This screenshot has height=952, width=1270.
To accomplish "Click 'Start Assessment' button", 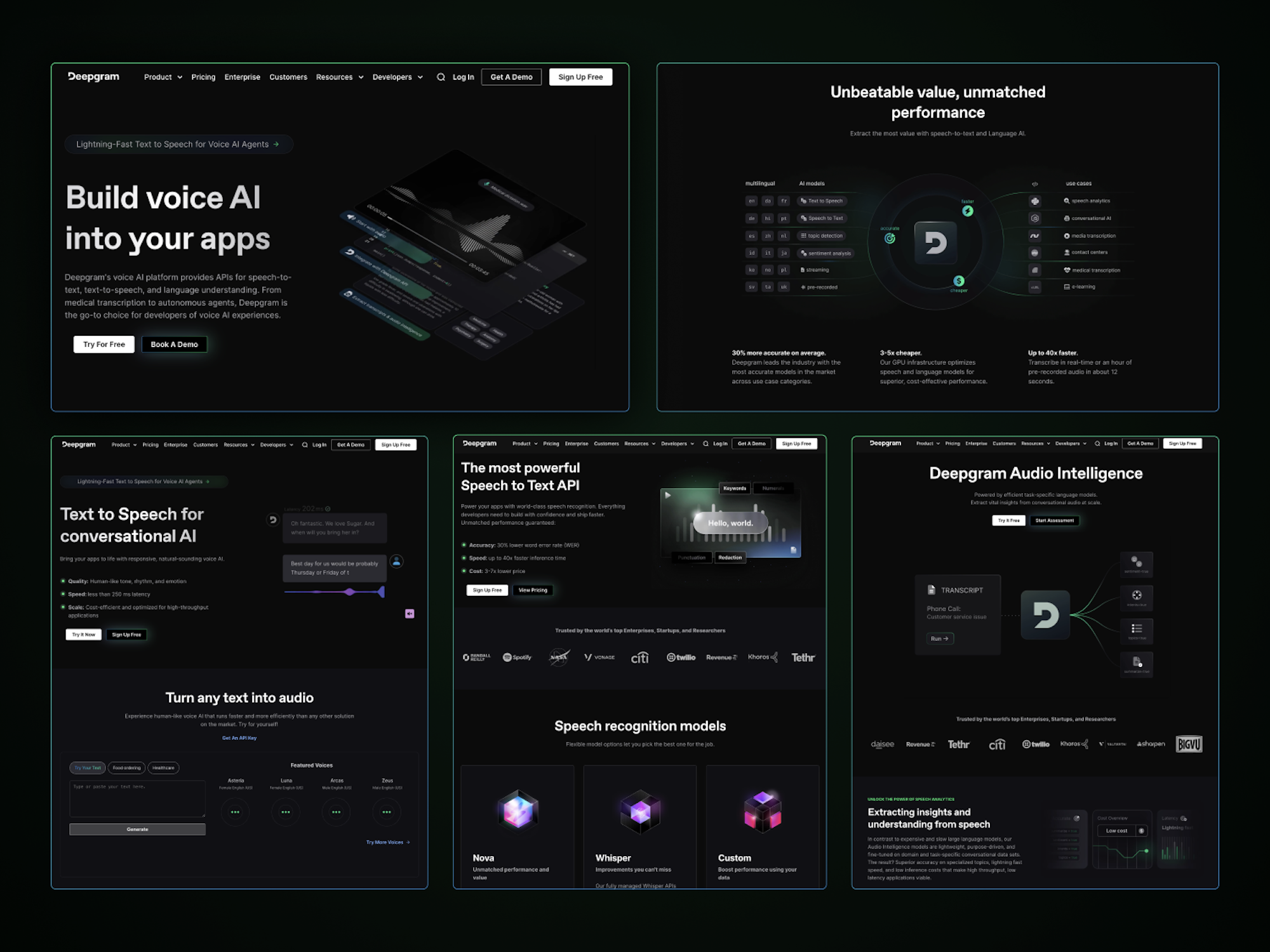I will [x=1055, y=520].
